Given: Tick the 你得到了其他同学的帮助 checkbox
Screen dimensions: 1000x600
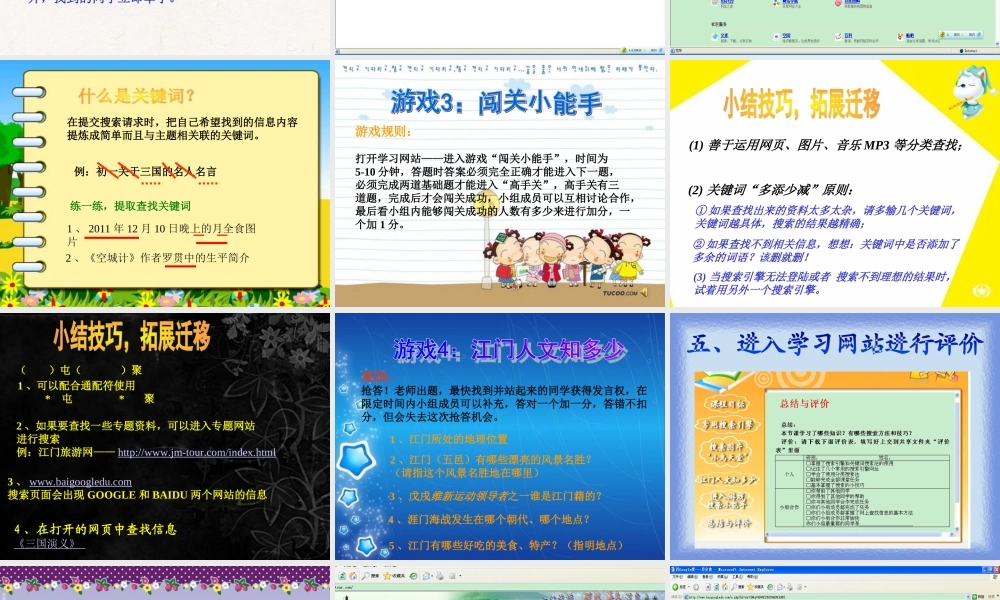Looking at the screenshot, I should tap(809, 495).
